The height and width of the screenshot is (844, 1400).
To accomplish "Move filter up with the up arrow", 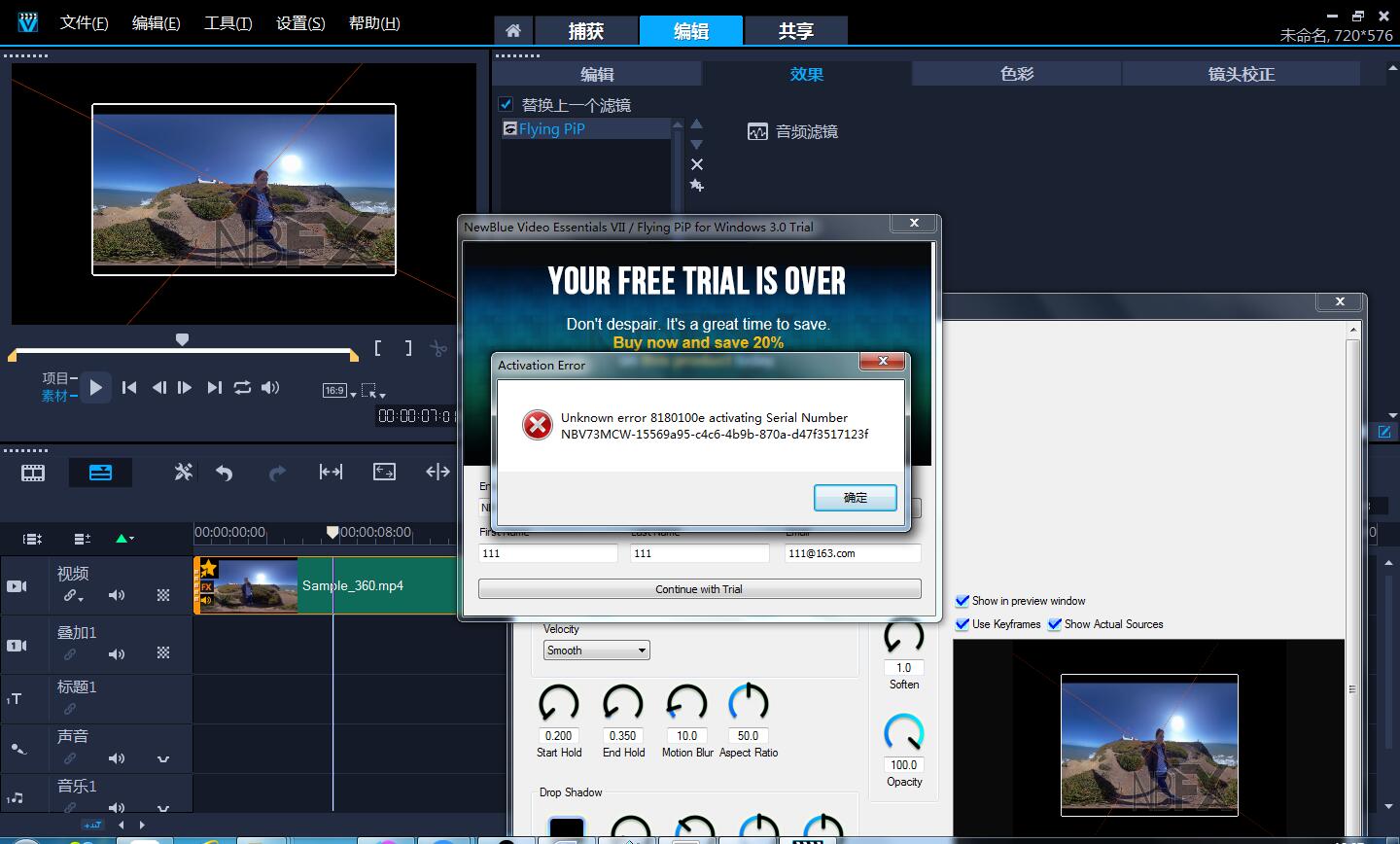I will coord(696,124).
